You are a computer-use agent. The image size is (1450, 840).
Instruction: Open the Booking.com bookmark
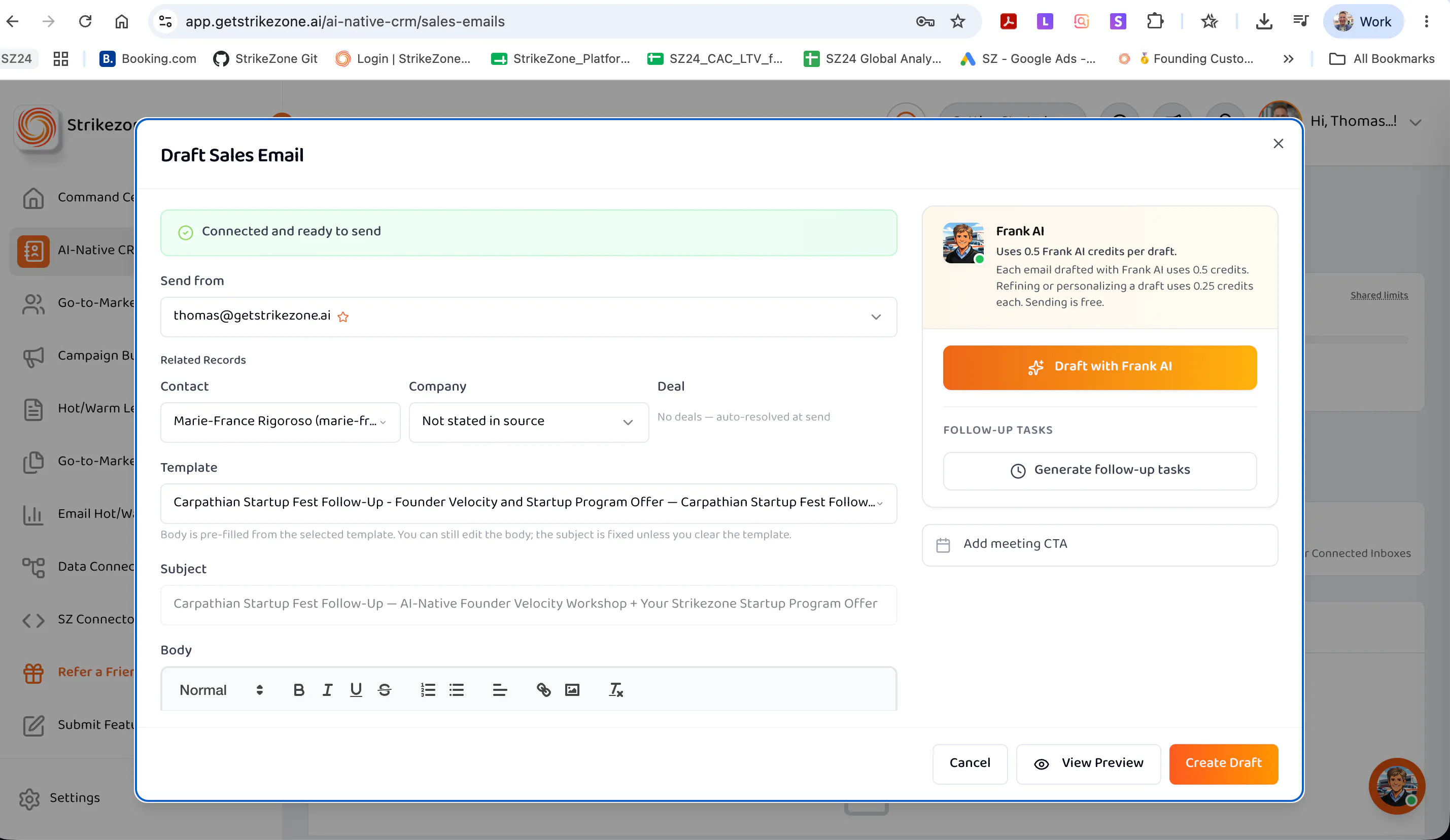click(x=147, y=59)
